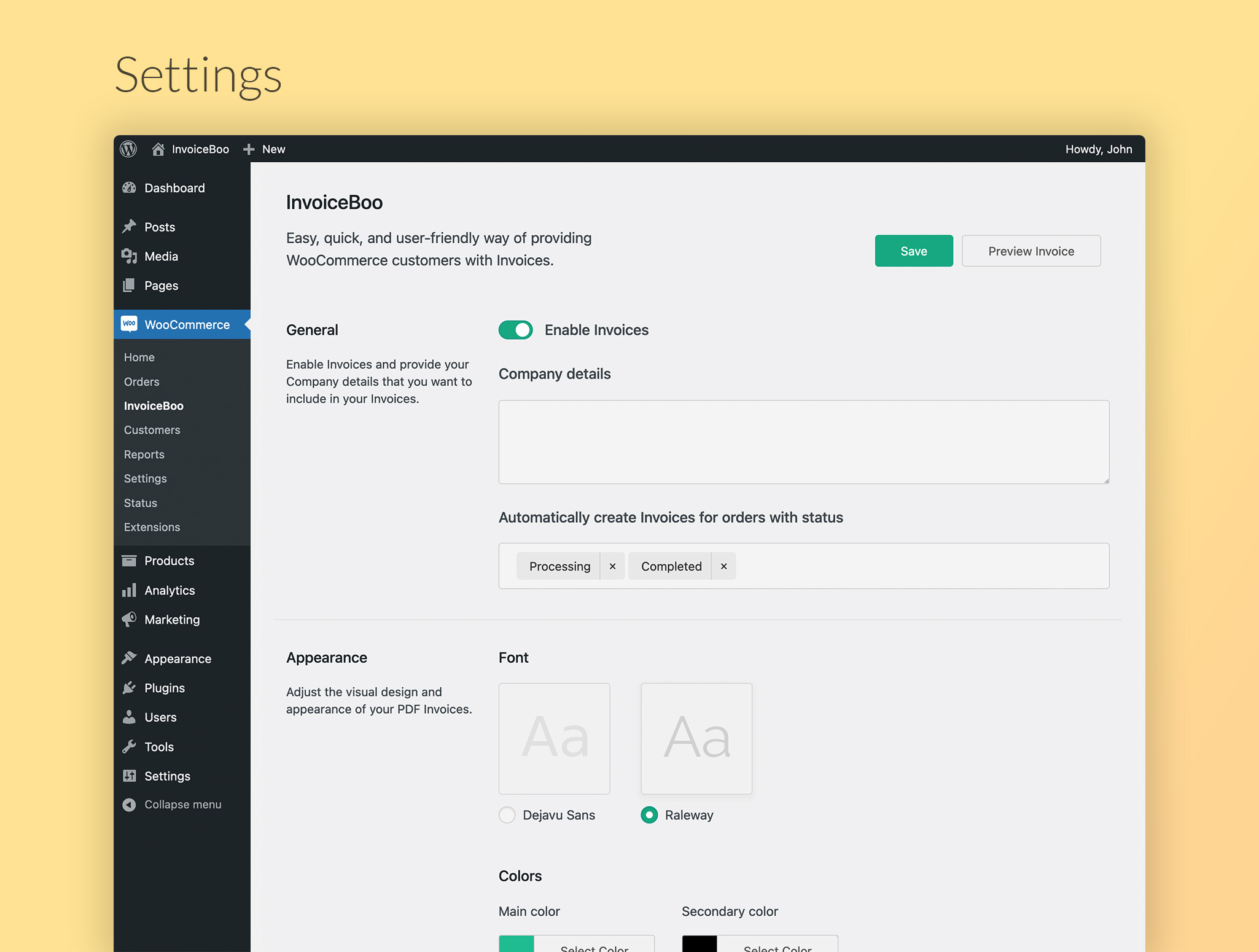Click the home icon beside InvoiceBoo
1259x952 pixels.
158,149
